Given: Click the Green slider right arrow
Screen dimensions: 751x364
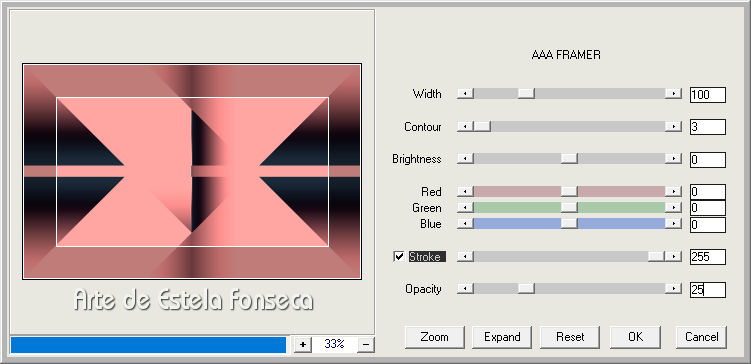Looking at the screenshot, I should [673, 207].
